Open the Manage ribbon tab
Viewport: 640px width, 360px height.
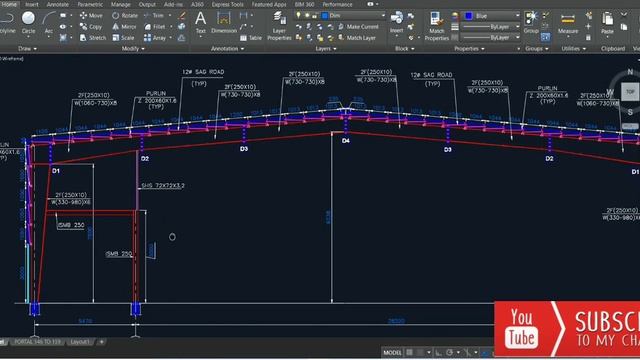[x=120, y=4]
